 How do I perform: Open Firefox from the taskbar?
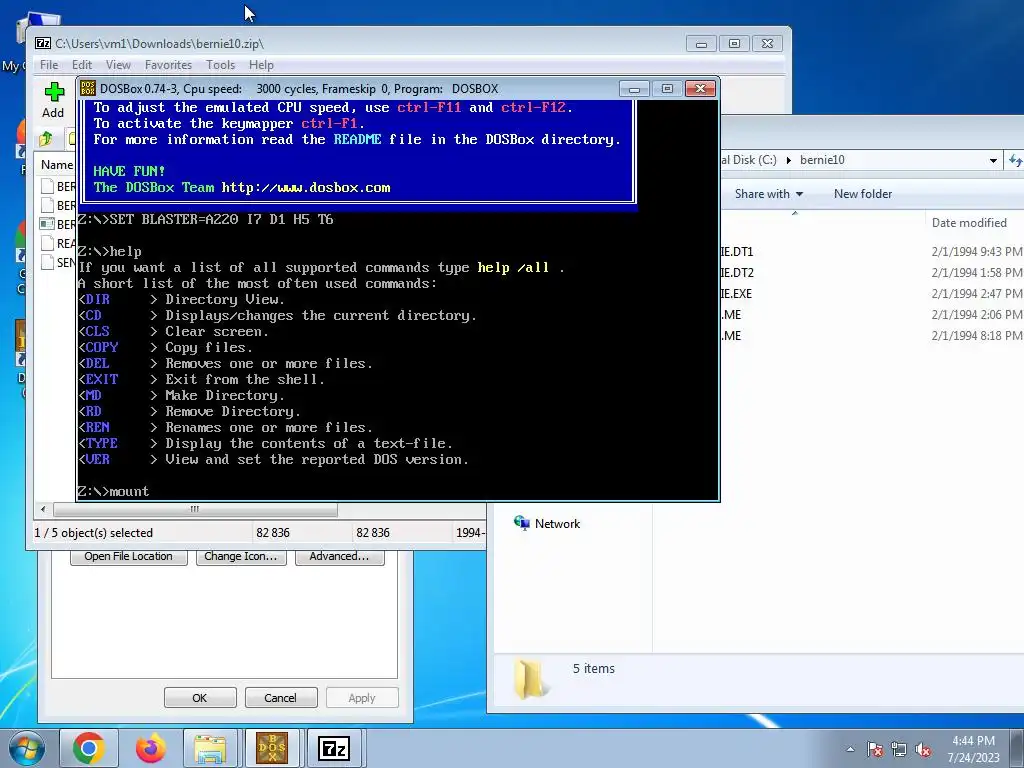point(151,748)
